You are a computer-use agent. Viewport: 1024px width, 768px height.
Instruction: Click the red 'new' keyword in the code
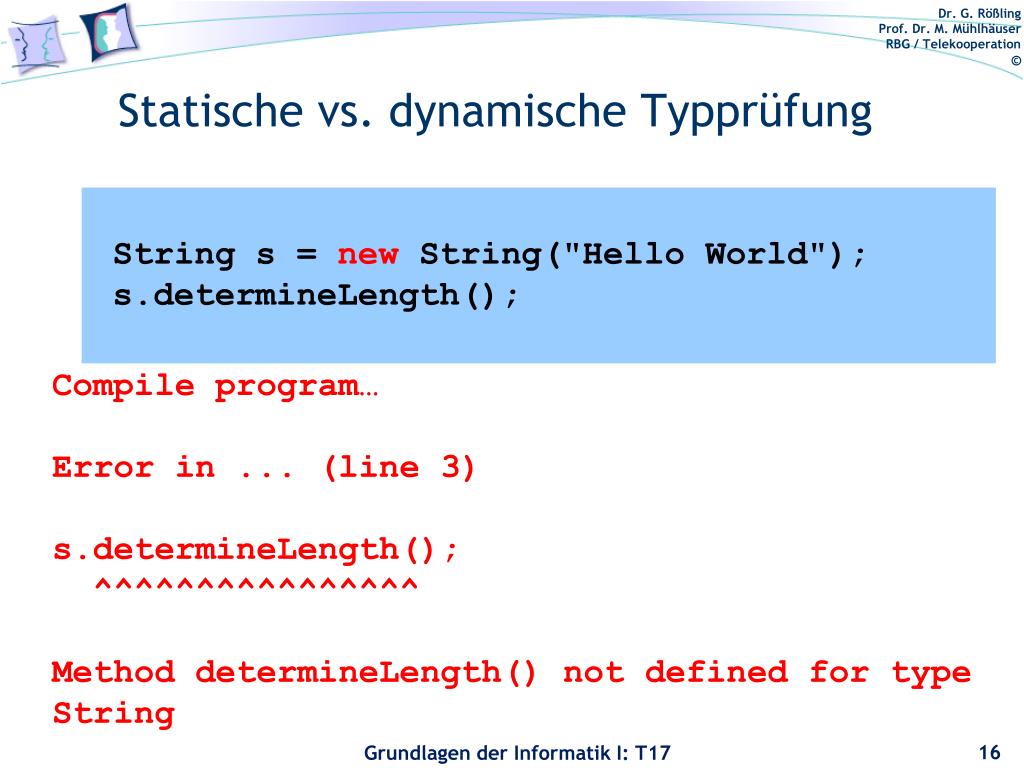368,254
